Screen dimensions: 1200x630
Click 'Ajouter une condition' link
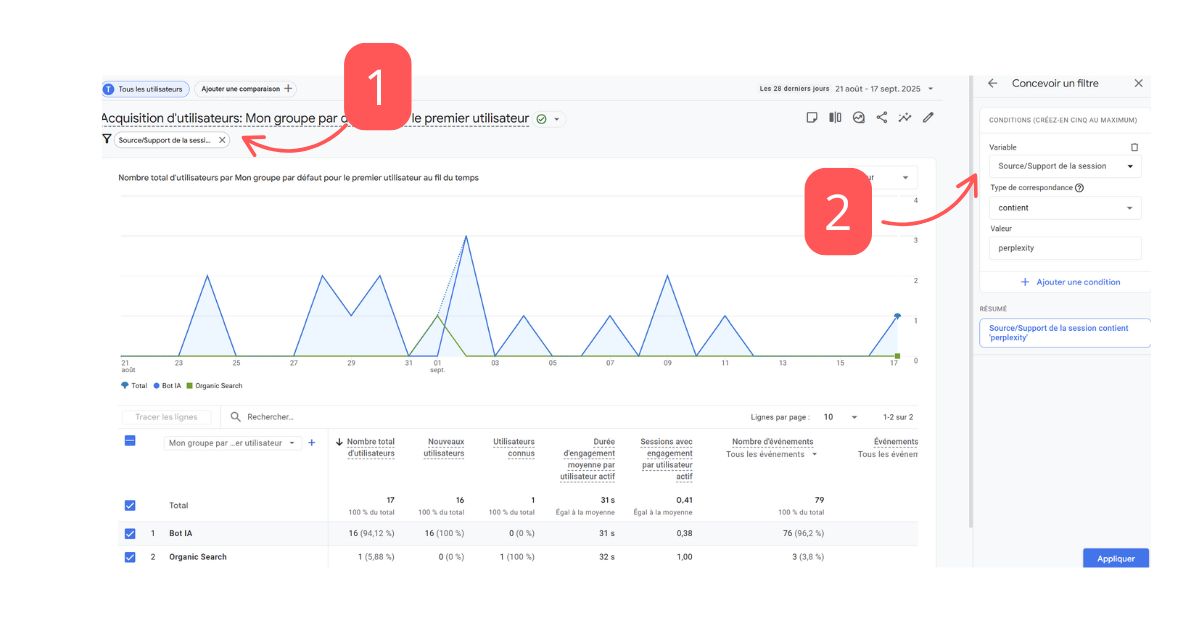[x=1070, y=282]
